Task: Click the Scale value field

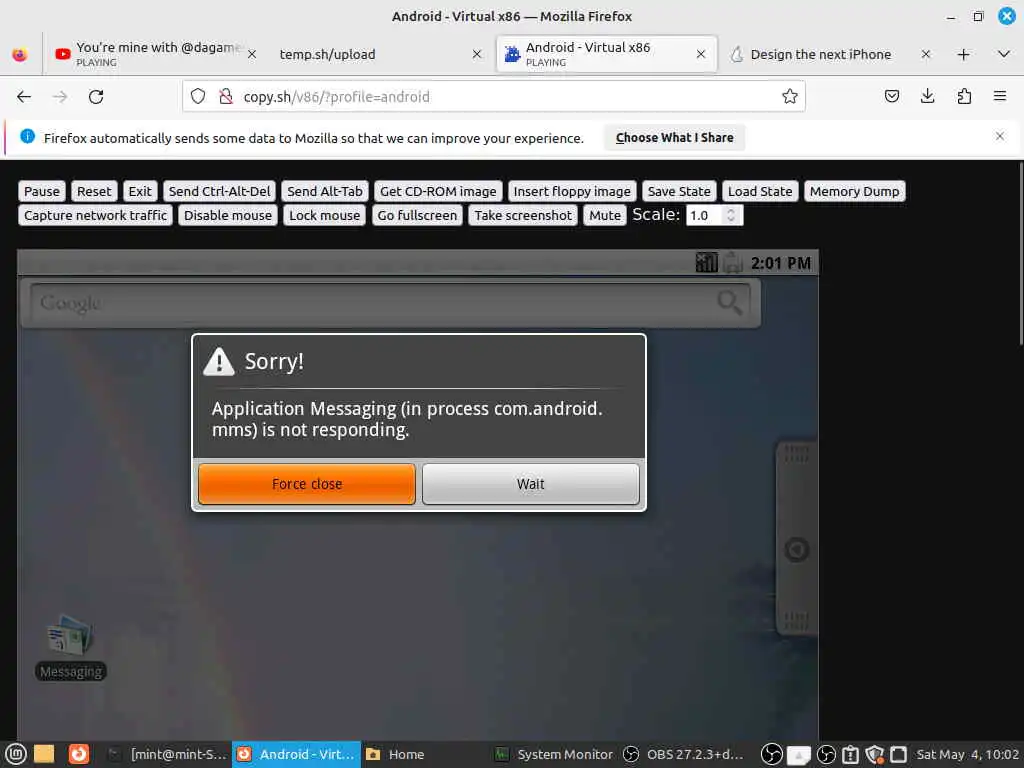Action: point(705,216)
